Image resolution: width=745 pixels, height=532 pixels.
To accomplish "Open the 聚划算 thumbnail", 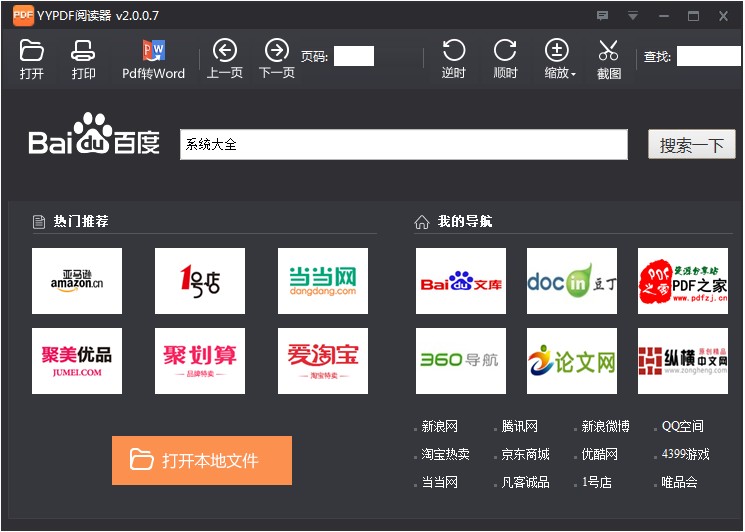I will point(200,361).
